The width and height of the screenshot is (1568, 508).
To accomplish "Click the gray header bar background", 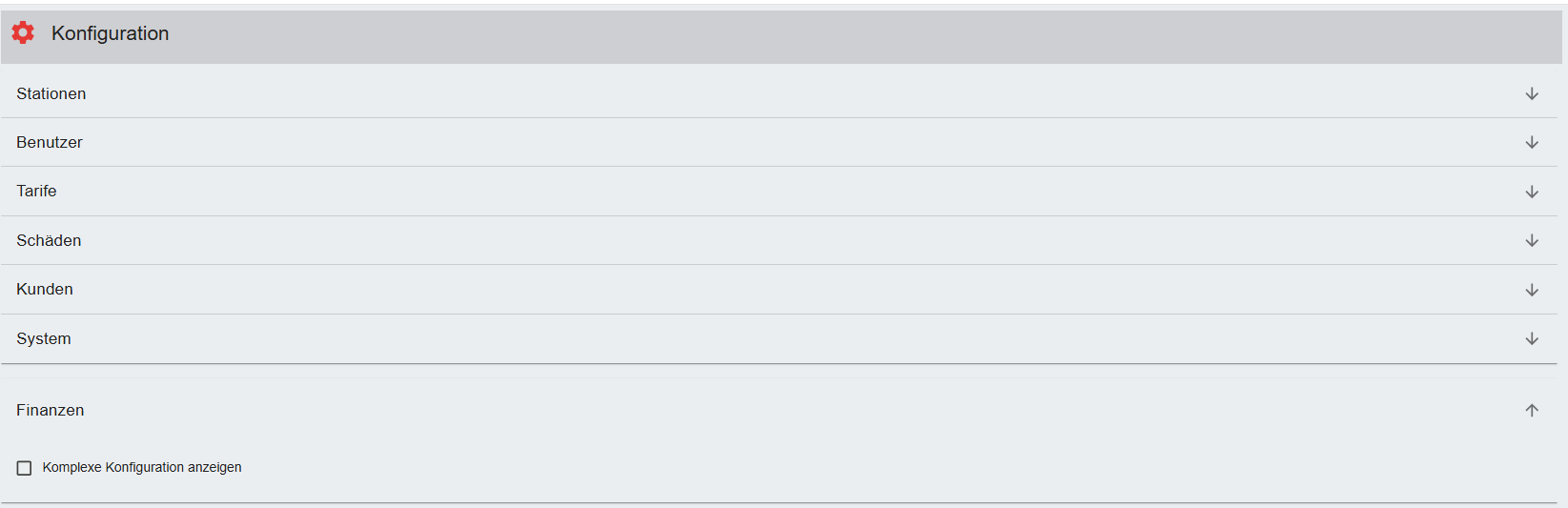I will pyautogui.click(x=763, y=36).
